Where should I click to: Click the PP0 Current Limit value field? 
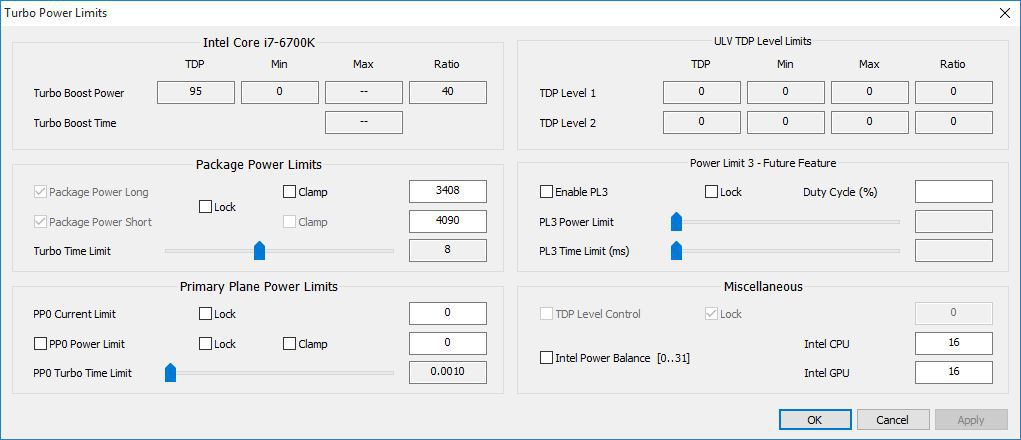click(x=448, y=313)
